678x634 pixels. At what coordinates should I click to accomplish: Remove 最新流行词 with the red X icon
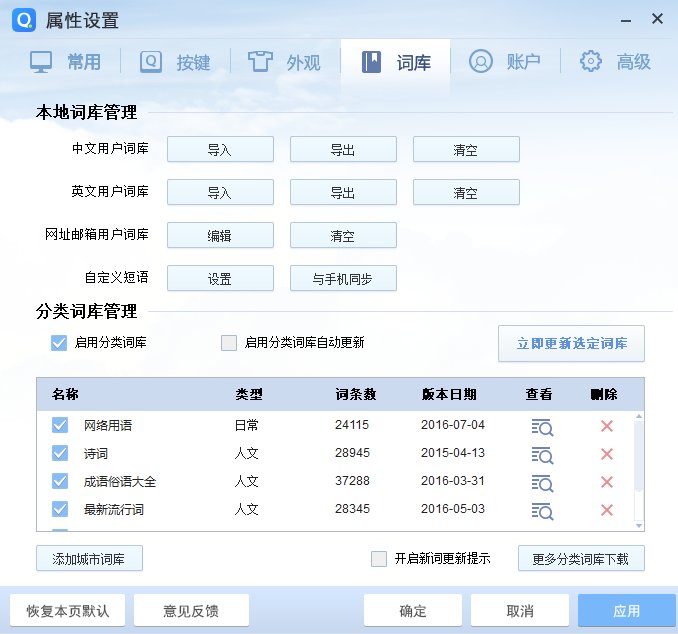(x=606, y=510)
